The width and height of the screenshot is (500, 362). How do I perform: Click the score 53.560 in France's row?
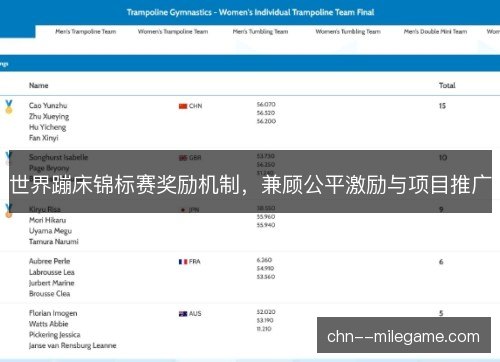(x=266, y=277)
